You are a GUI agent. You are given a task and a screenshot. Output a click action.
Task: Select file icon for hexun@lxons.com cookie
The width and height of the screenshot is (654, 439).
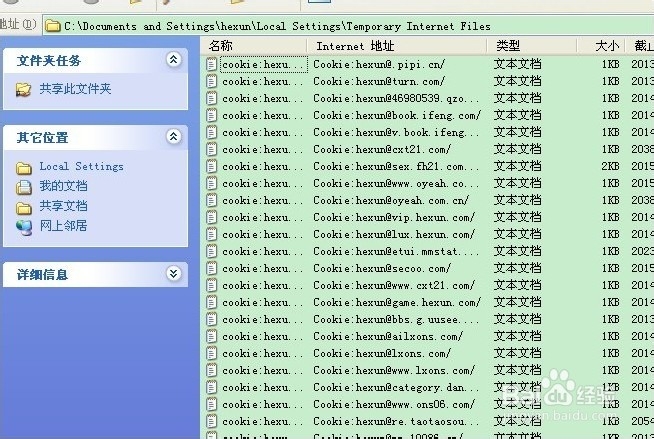212,354
